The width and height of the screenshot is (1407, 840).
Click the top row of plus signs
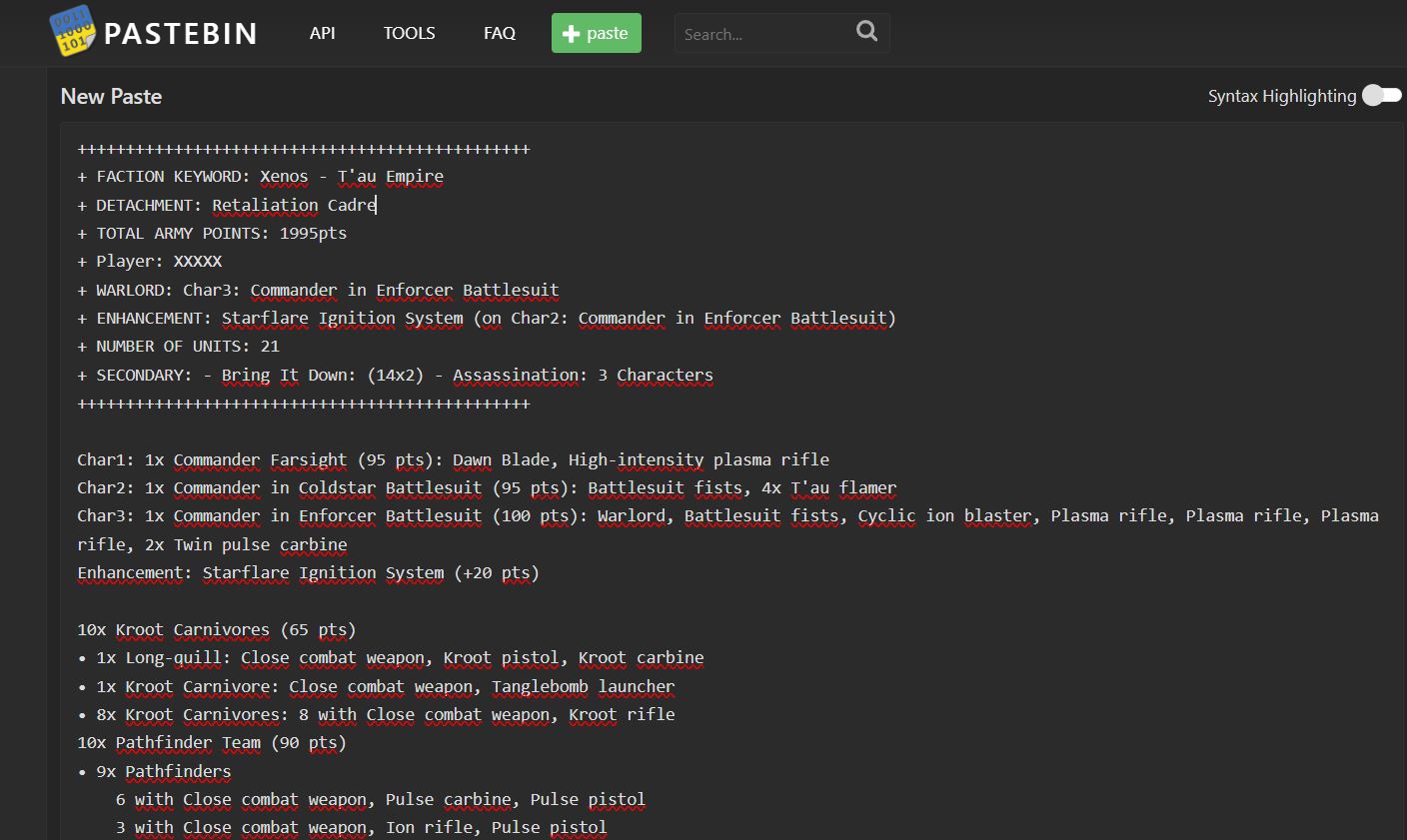coord(304,149)
